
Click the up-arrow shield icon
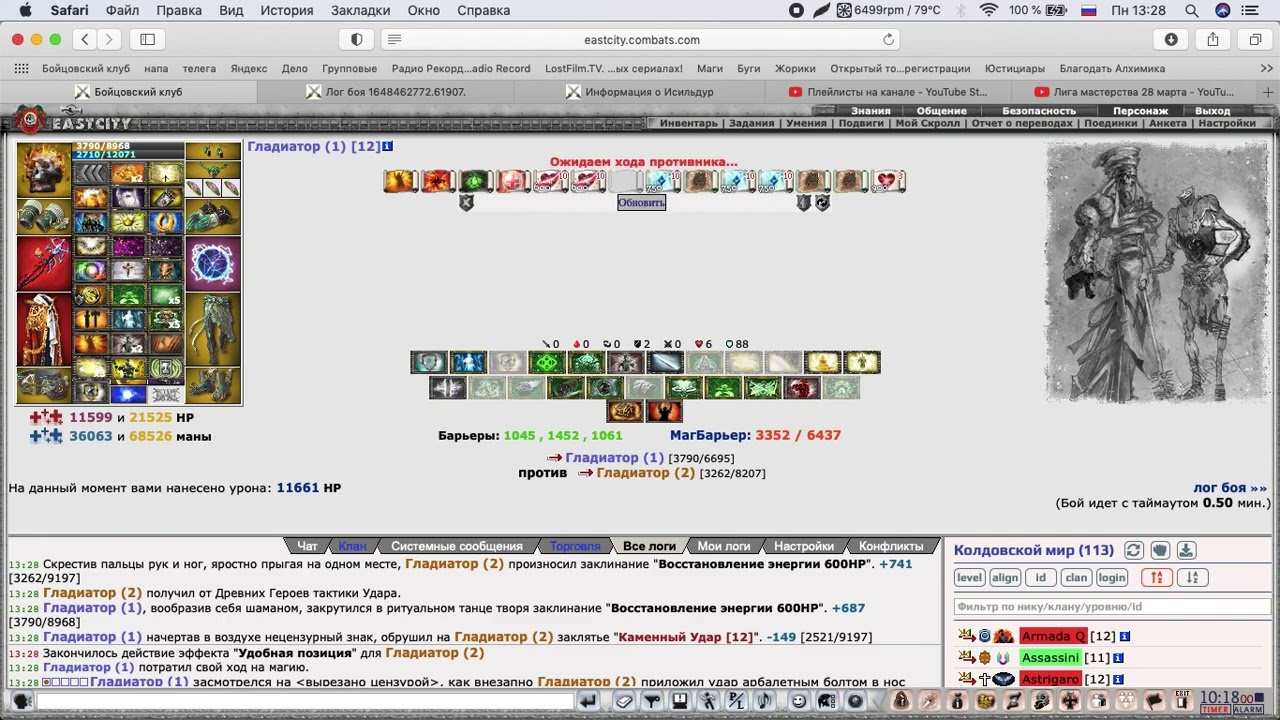point(803,203)
